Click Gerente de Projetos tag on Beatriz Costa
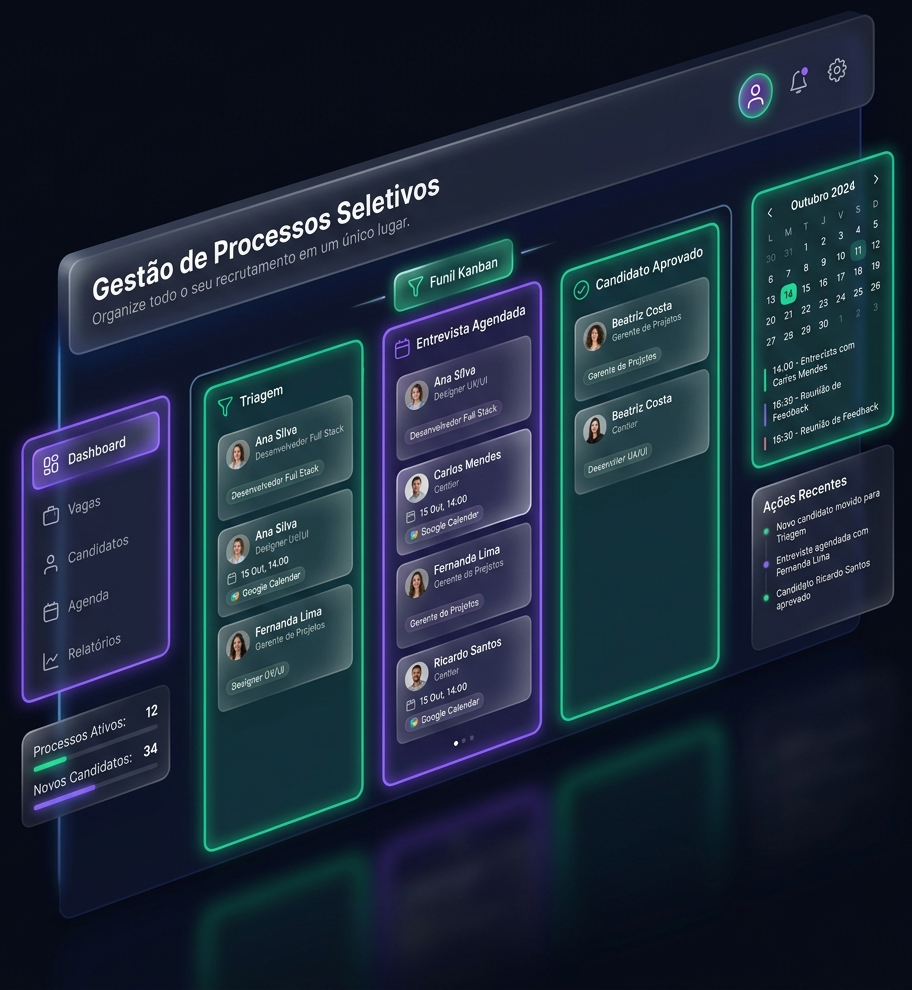 pos(621,366)
